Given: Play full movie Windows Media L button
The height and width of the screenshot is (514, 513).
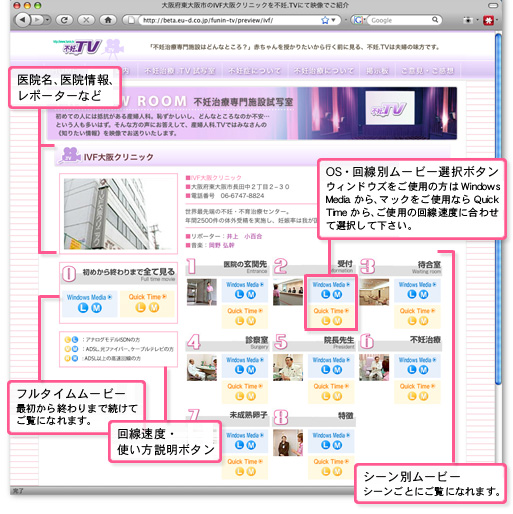Looking at the screenshot, I should (82, 308).
